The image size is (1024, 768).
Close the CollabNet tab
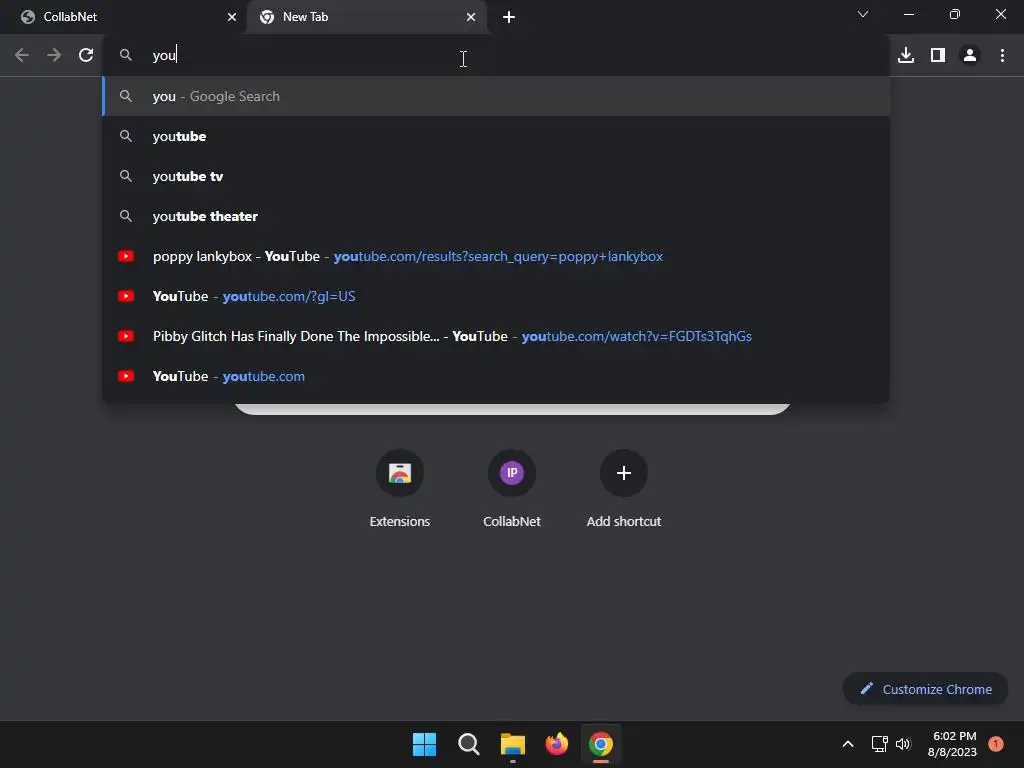point(232,17)
